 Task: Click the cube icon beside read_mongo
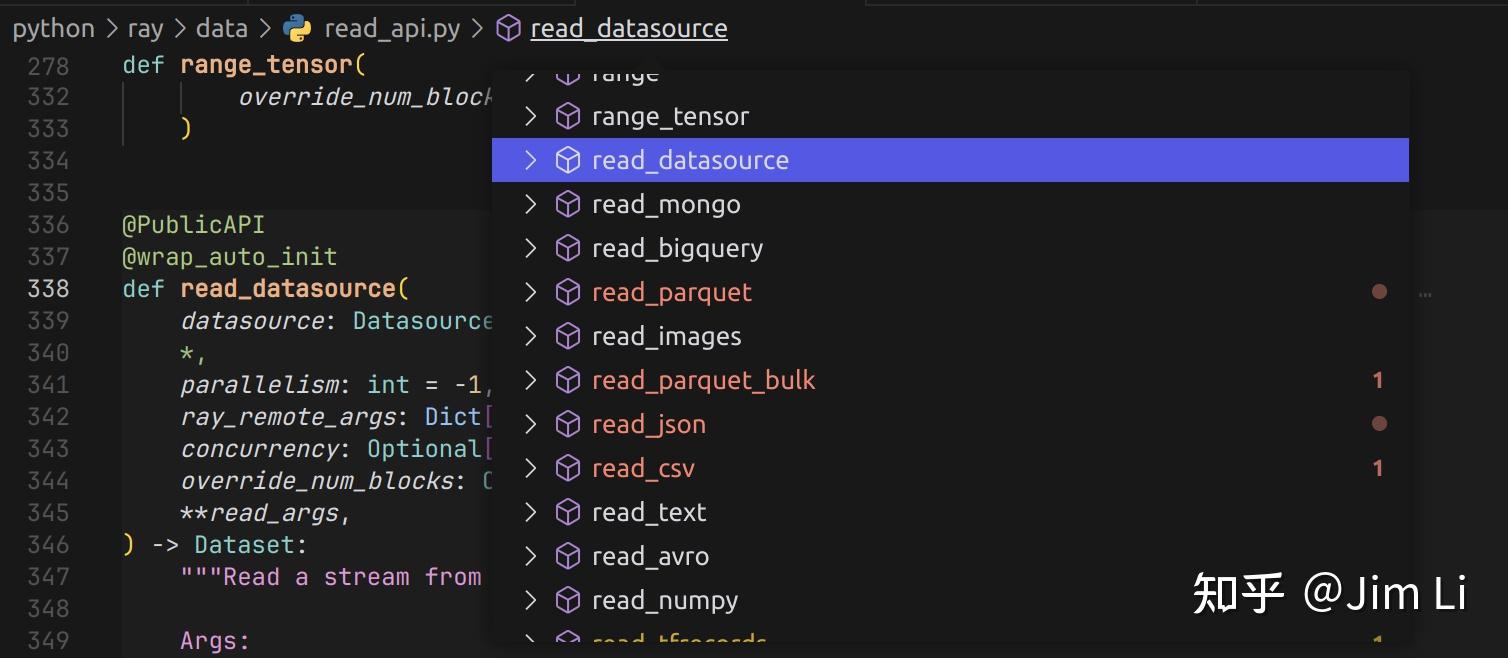(x=568, y=205)
